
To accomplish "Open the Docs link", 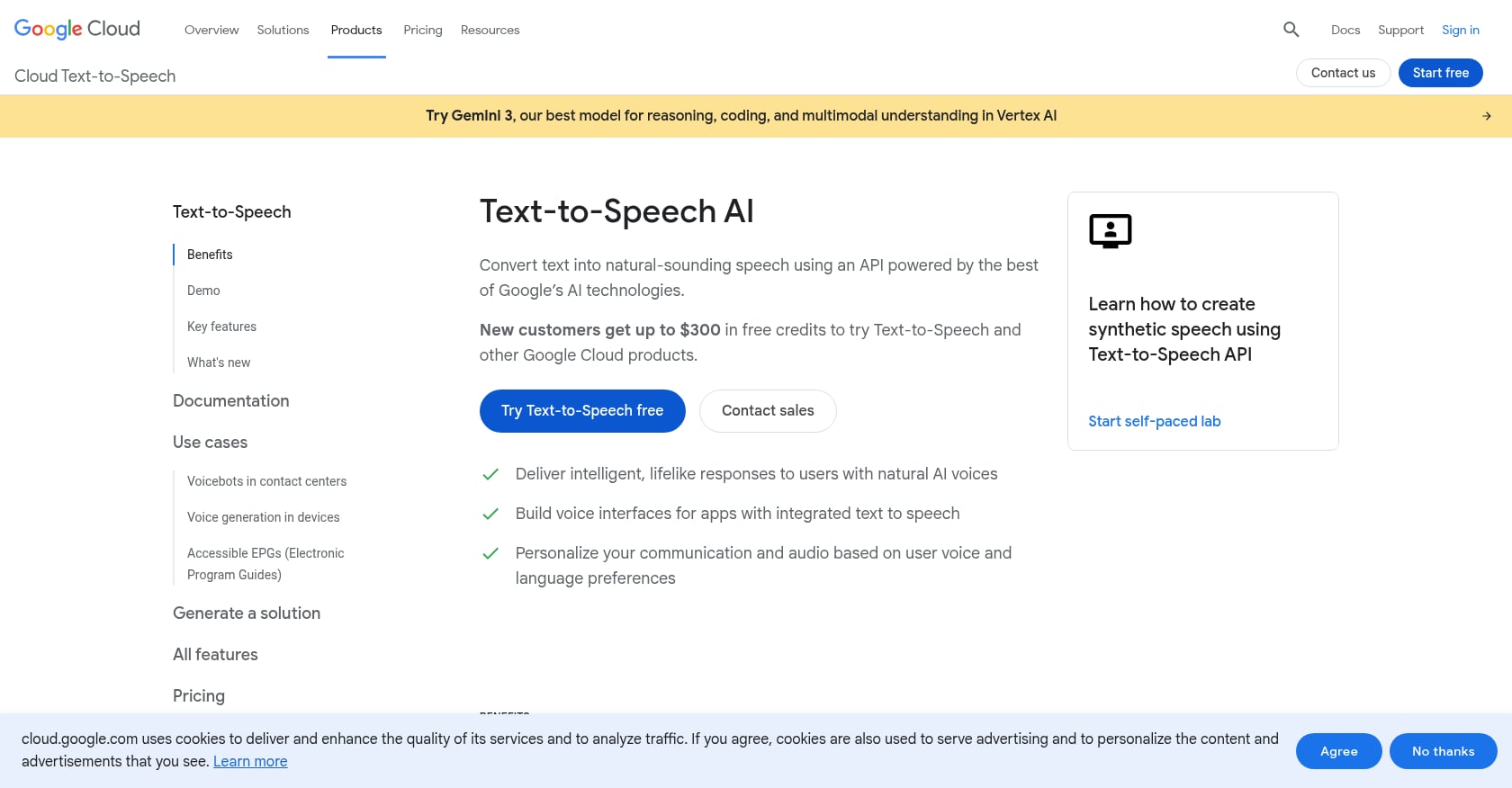I will [1345, 30].
